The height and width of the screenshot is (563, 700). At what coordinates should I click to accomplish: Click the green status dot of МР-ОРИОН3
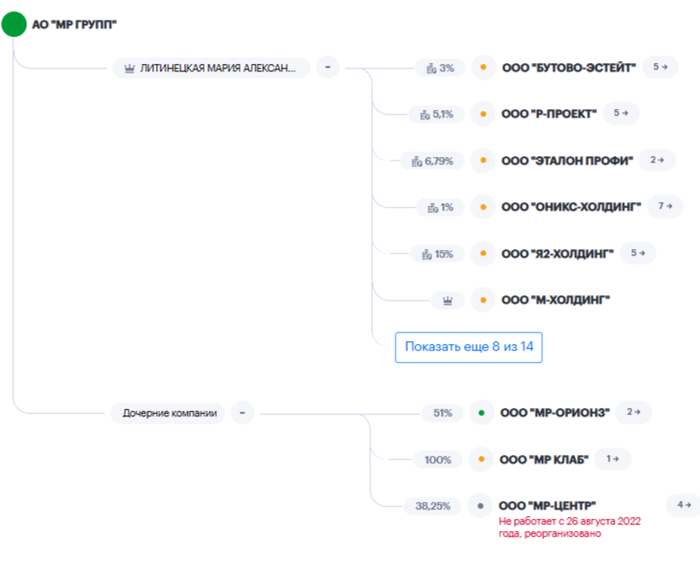(483, 412)
